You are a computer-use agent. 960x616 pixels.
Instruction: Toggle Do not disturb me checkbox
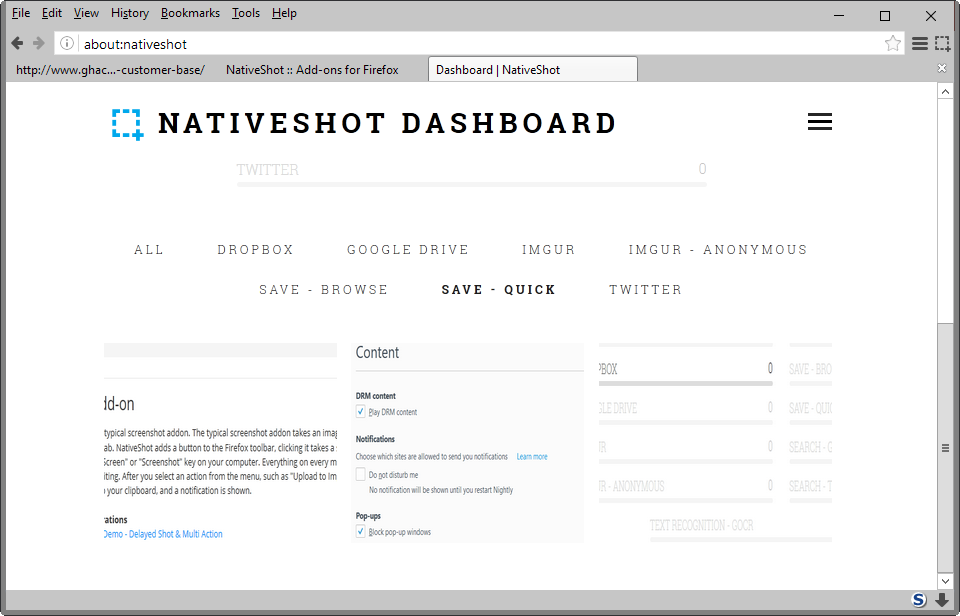click(361, 475)
